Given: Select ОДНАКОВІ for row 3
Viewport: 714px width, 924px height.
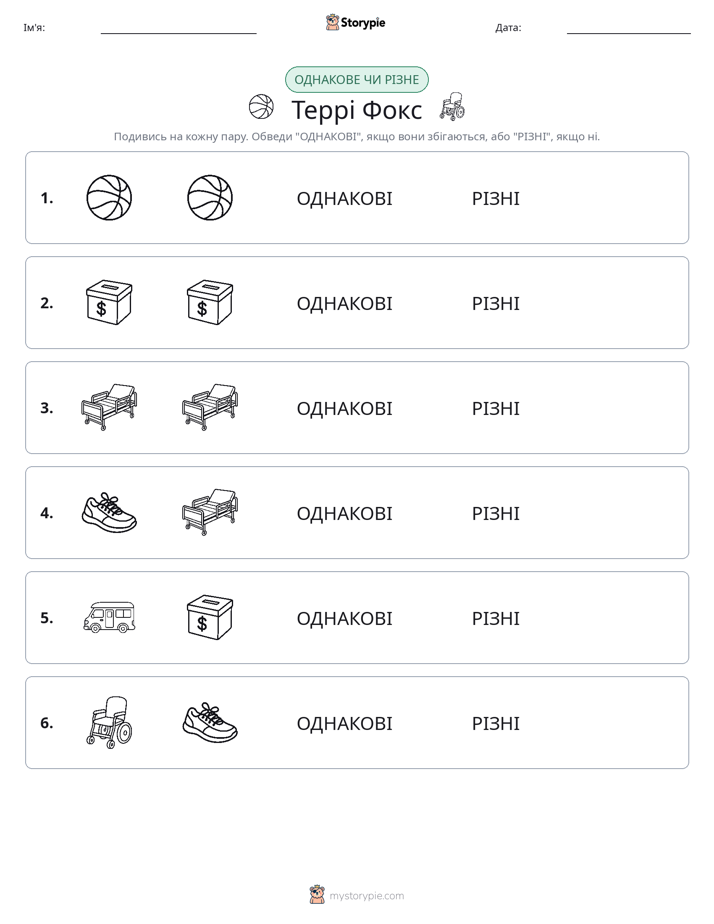Looking at the screenshot, I should pyautogui.click(x=344, y=408).
